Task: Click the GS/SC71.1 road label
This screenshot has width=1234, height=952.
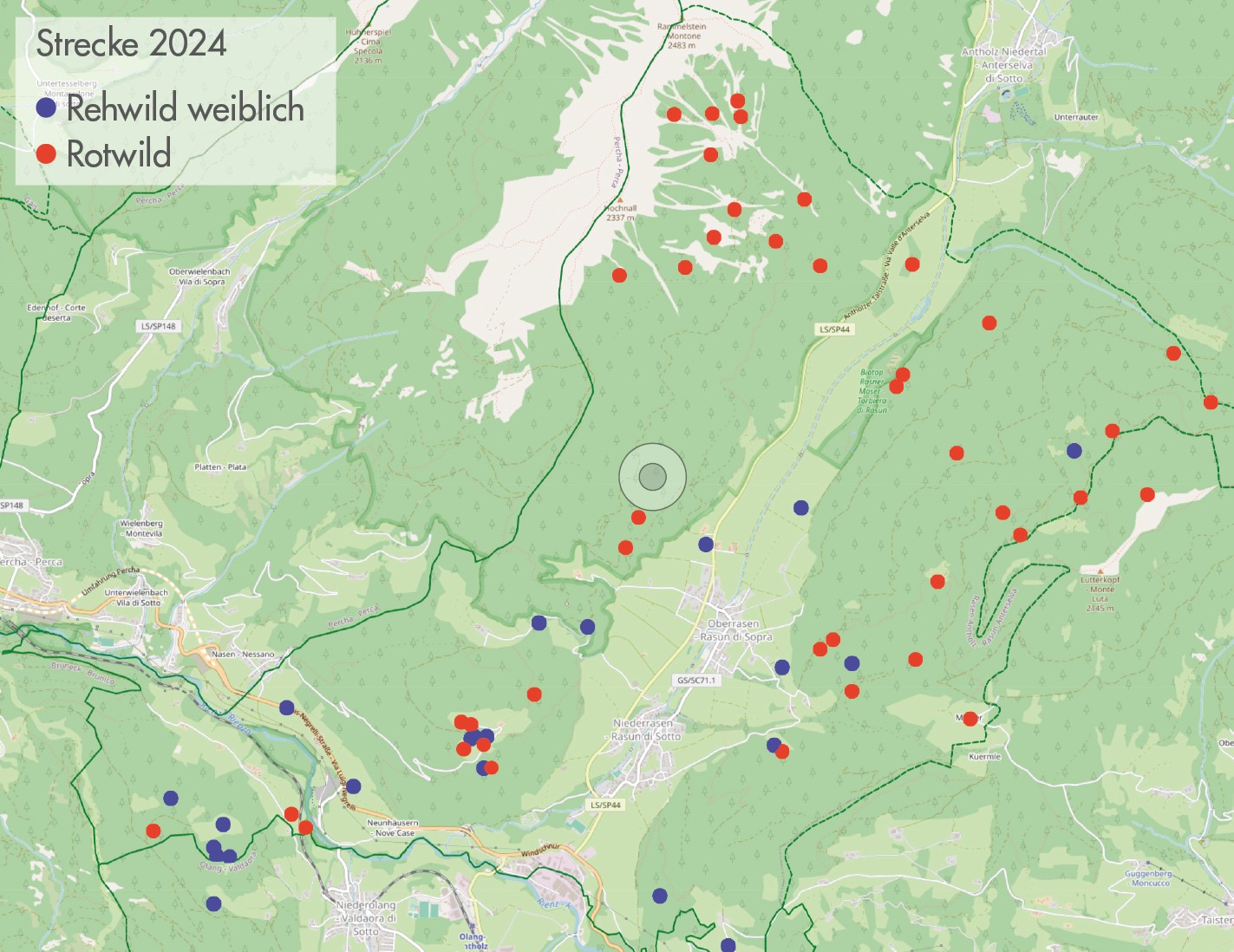Action: 695,681
